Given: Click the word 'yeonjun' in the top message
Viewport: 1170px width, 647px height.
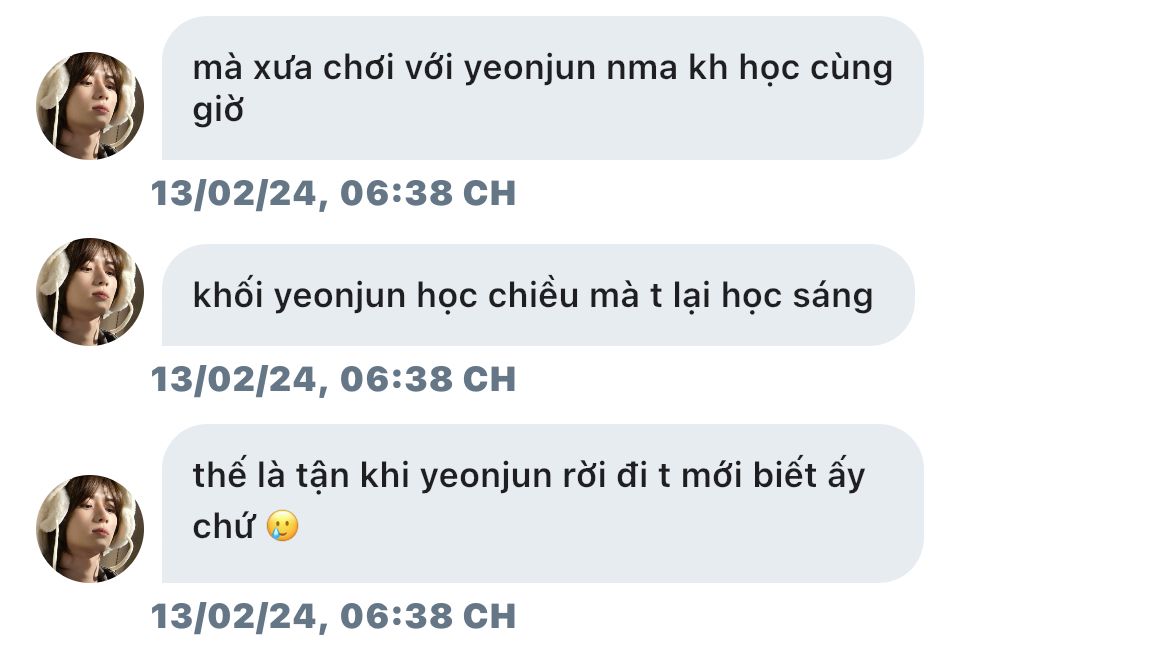Looking at the screenshot, I should click(530, 70).
